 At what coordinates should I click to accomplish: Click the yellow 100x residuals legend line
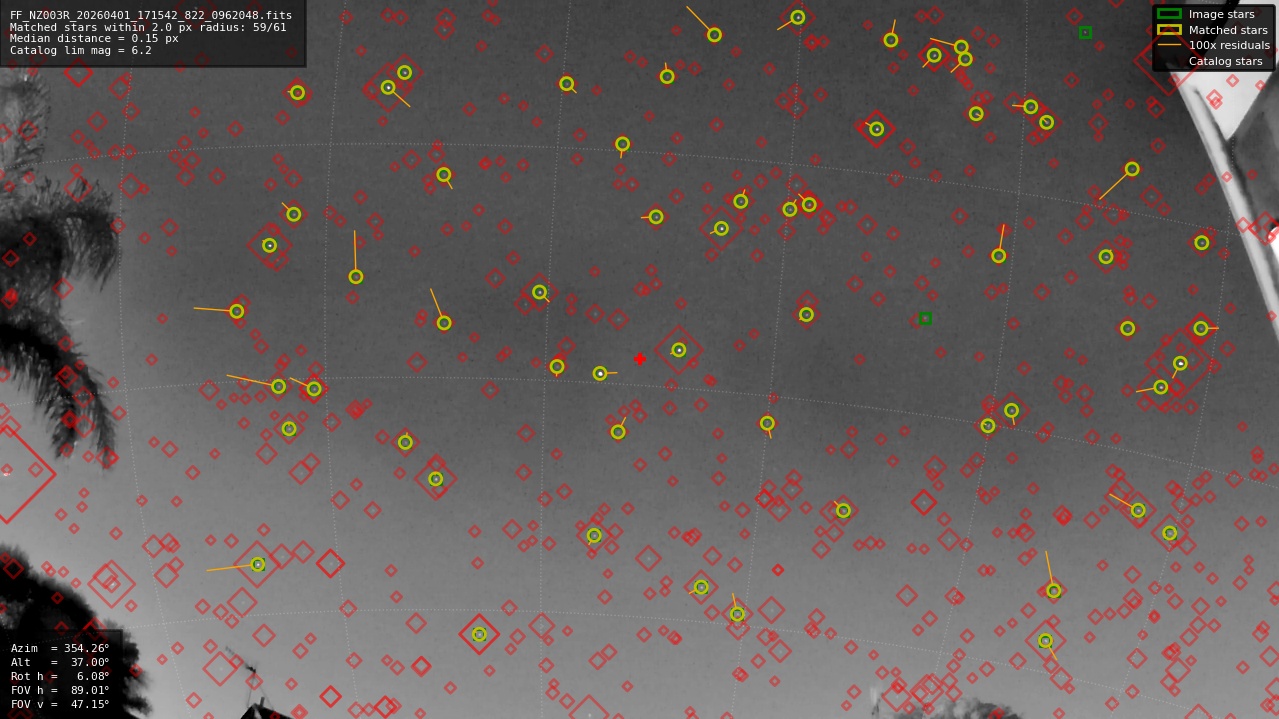click(1169, 45)
